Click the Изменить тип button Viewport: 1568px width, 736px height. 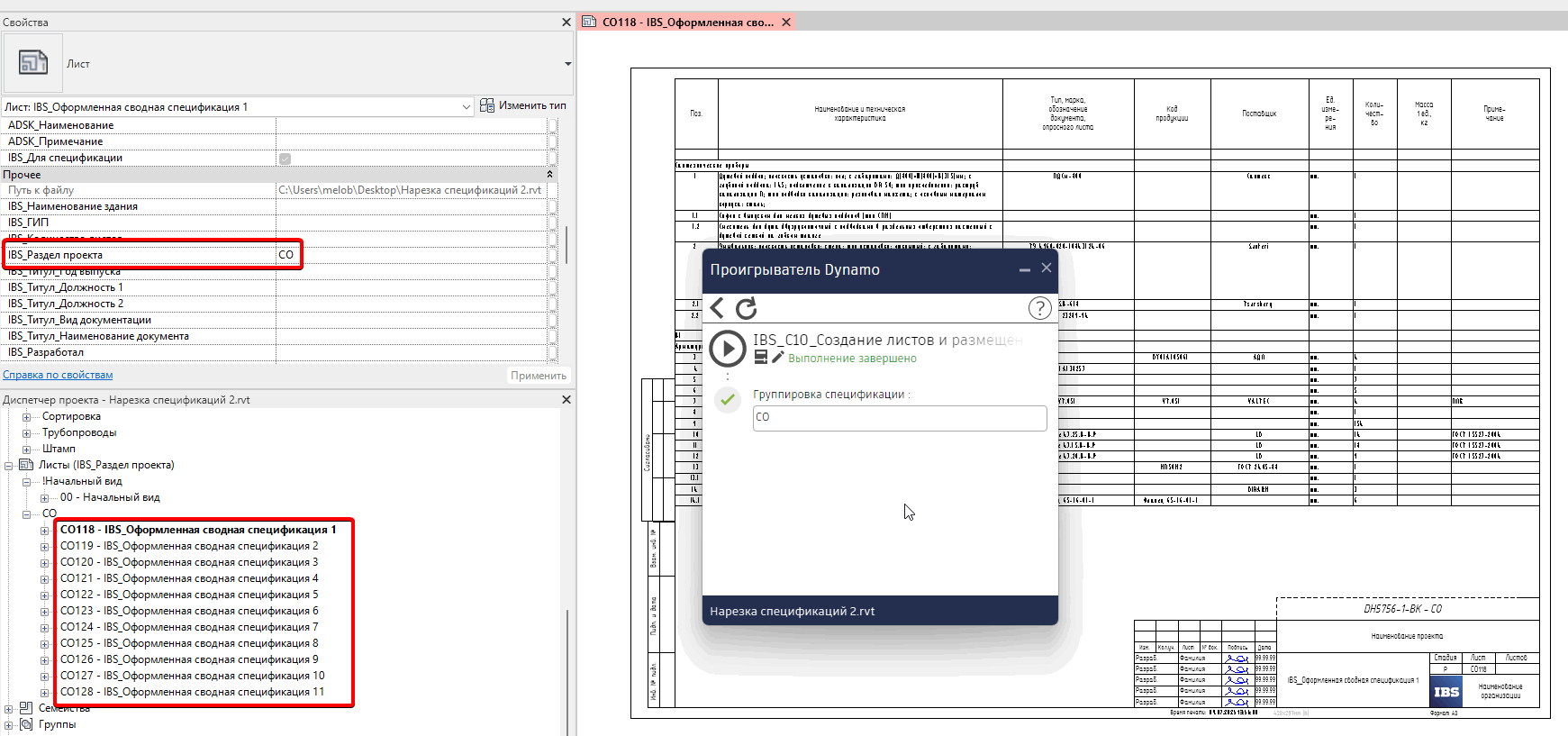coord(523,105)
